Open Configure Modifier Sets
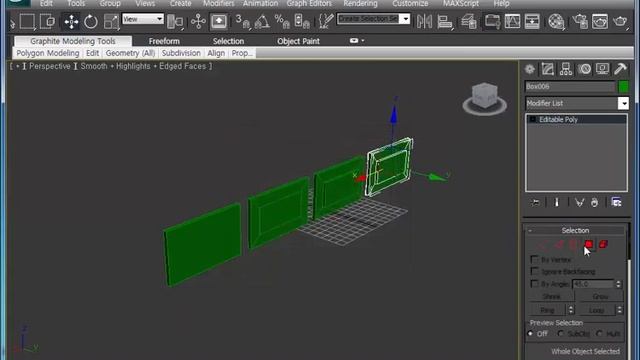The height and width of the screenshot is (360, 640). pyautogui.click(x=616, y=202)
